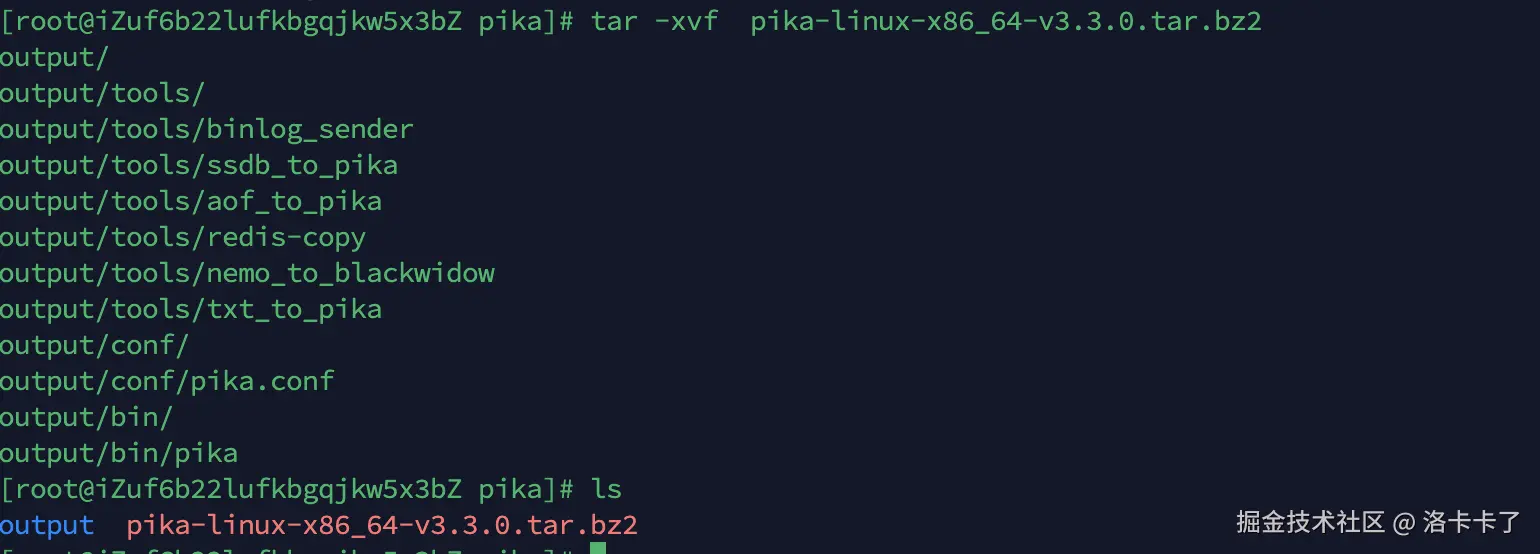The height and width of the screenshot is (554, 1540).
Task: Click the output/tools/ssdb_to_pika line
Action: [199, 165]
